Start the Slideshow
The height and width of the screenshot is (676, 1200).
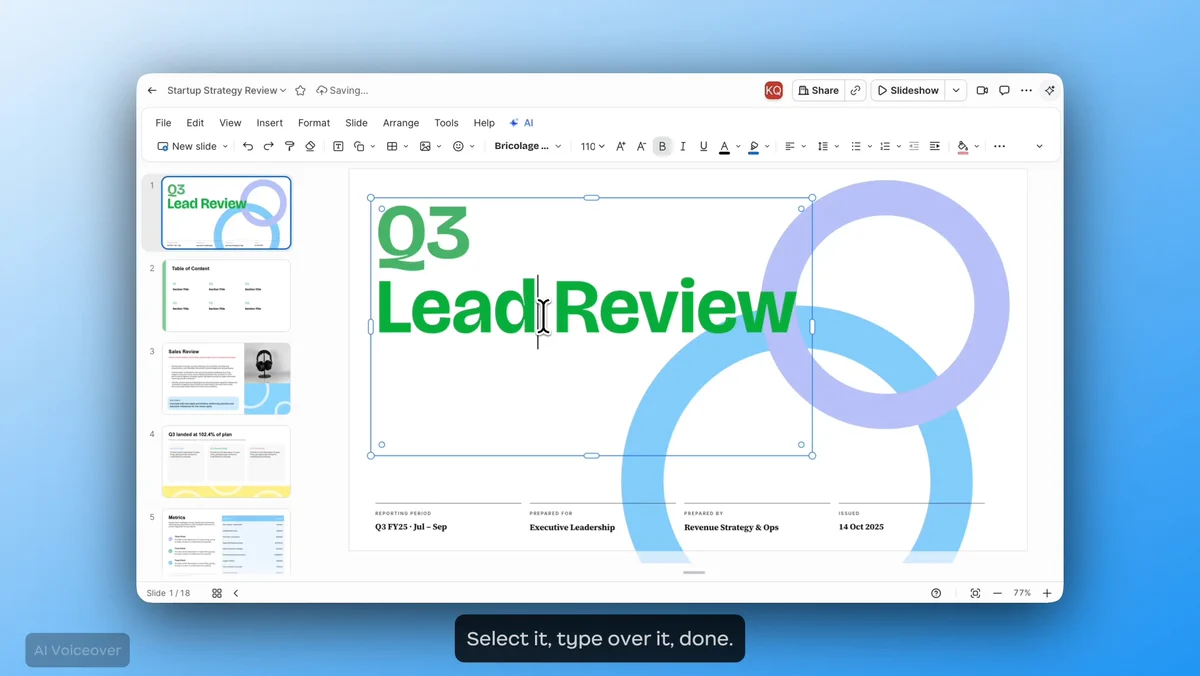(908, 90)
